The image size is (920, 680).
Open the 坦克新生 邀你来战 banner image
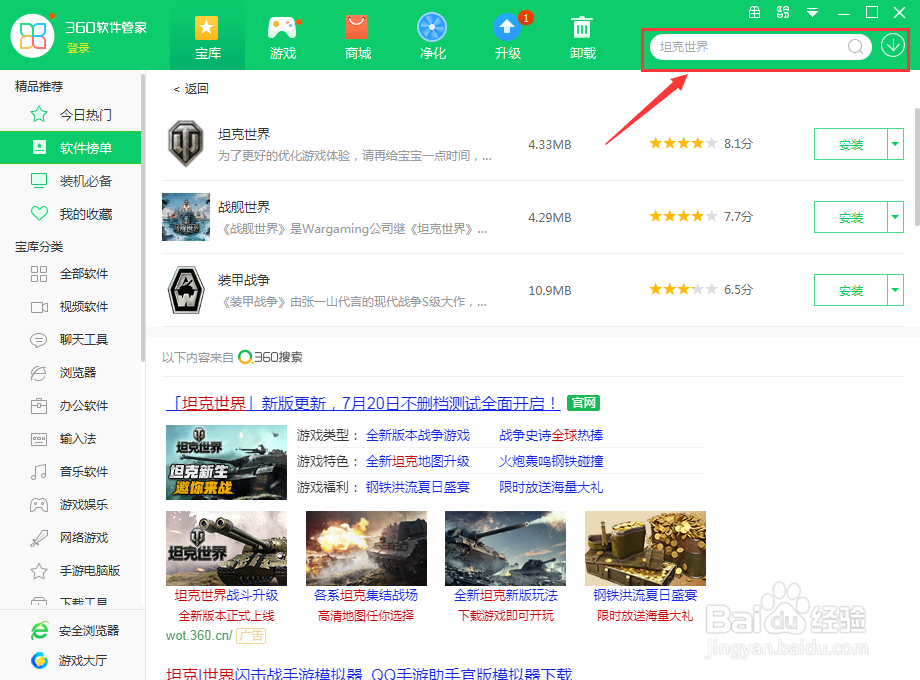[226, 462]
